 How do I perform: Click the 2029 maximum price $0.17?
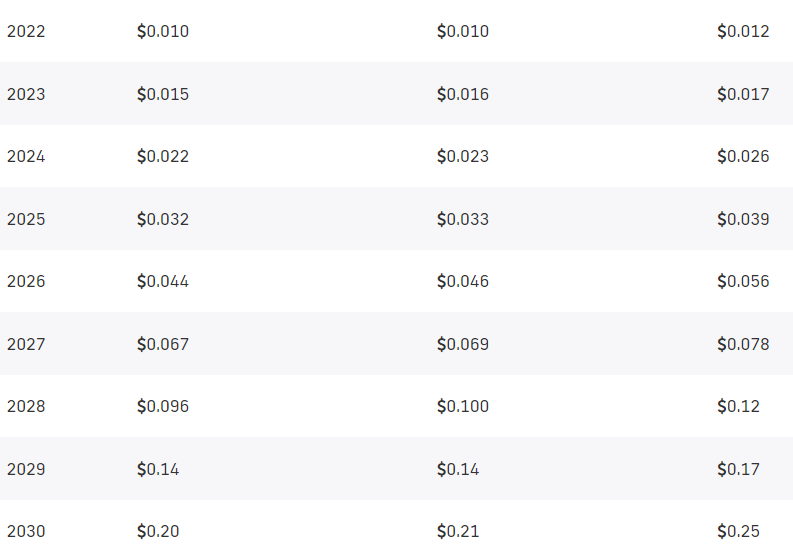(738, 469)
